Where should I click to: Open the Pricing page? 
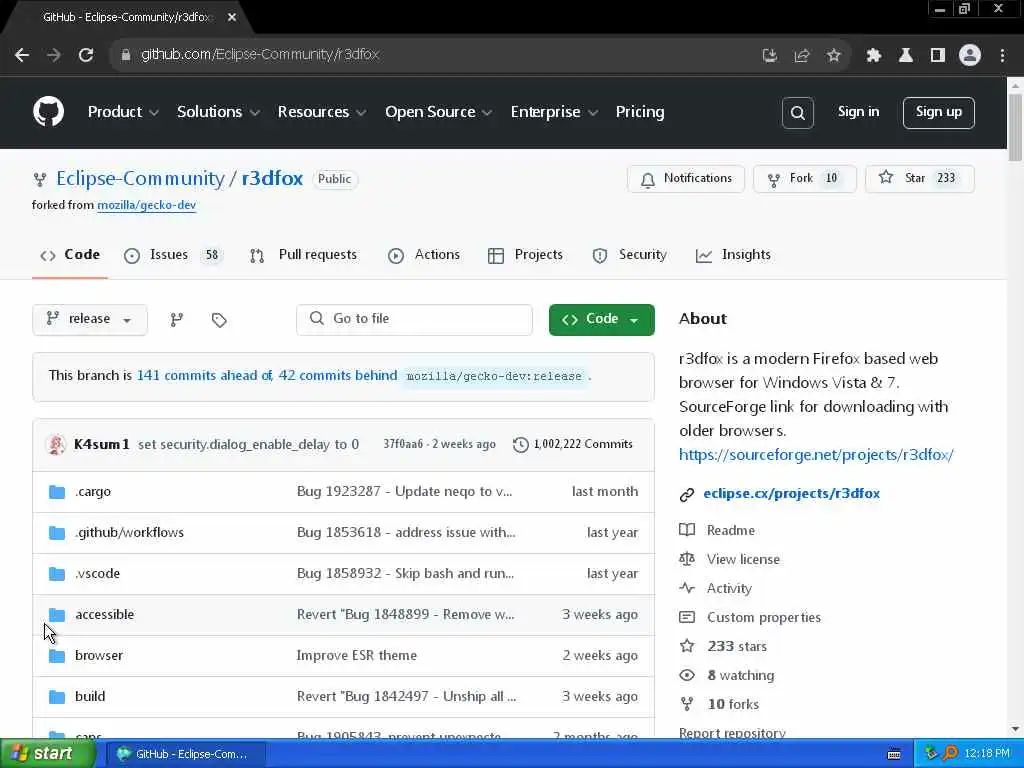click(640, 112)
